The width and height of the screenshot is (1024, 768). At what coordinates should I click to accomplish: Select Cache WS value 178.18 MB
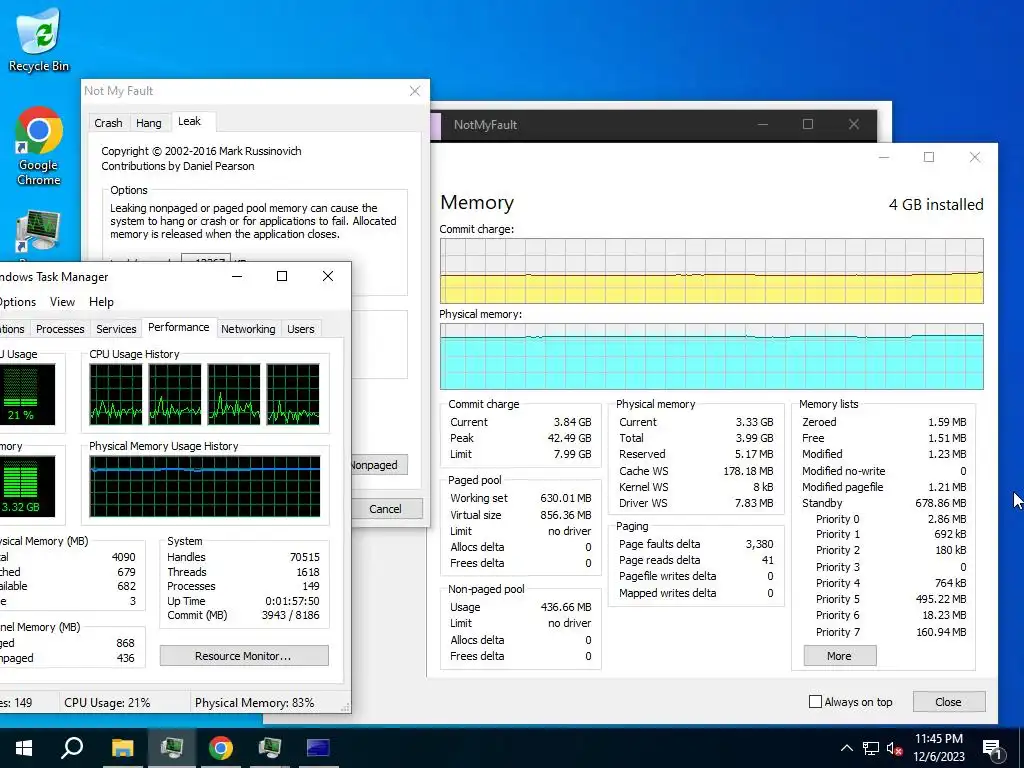748,472
